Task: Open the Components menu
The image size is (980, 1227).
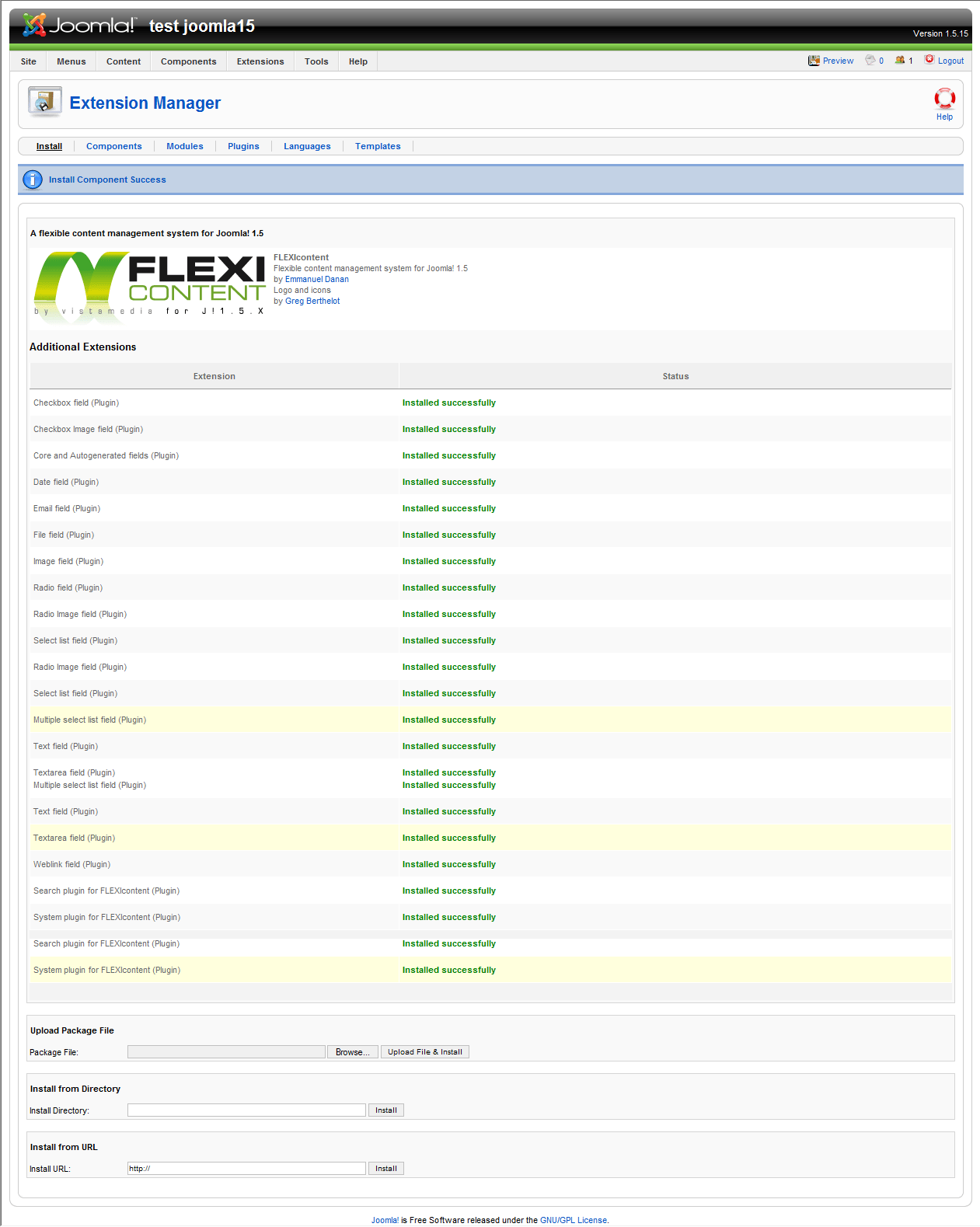Action: pos(189,61)
